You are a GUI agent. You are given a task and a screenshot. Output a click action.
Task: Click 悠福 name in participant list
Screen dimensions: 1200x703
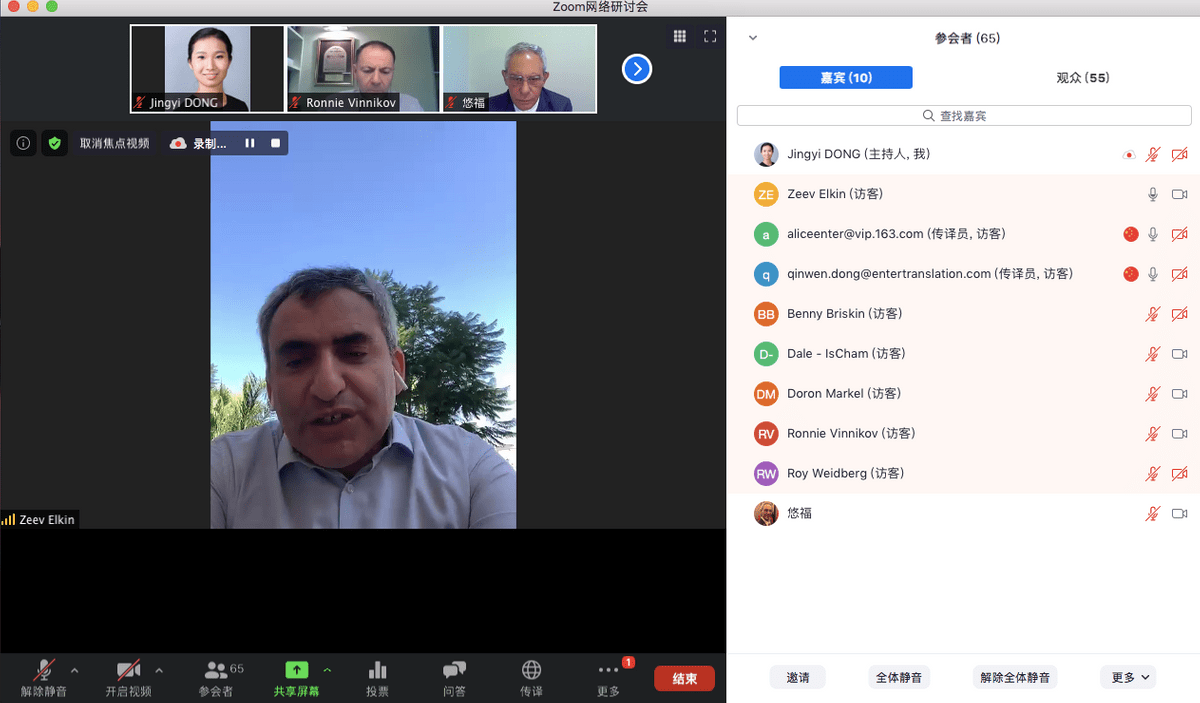799,514
